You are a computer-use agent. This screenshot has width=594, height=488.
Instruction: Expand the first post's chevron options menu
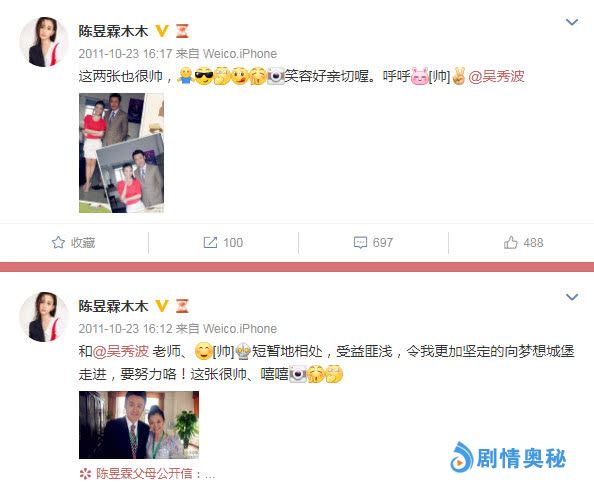pos(572,22)
